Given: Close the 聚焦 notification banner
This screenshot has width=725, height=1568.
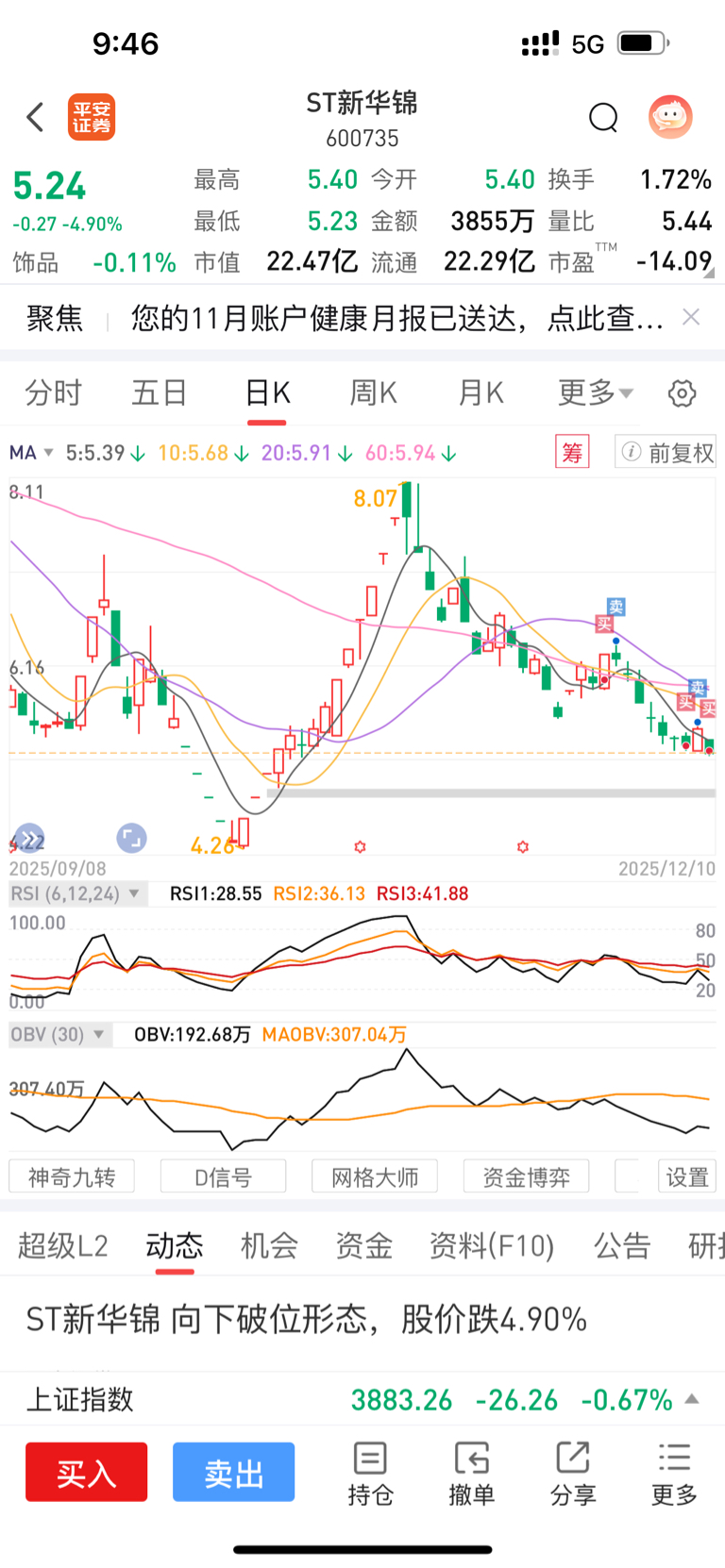Looking at the screenshot, I should click(691, 317).
